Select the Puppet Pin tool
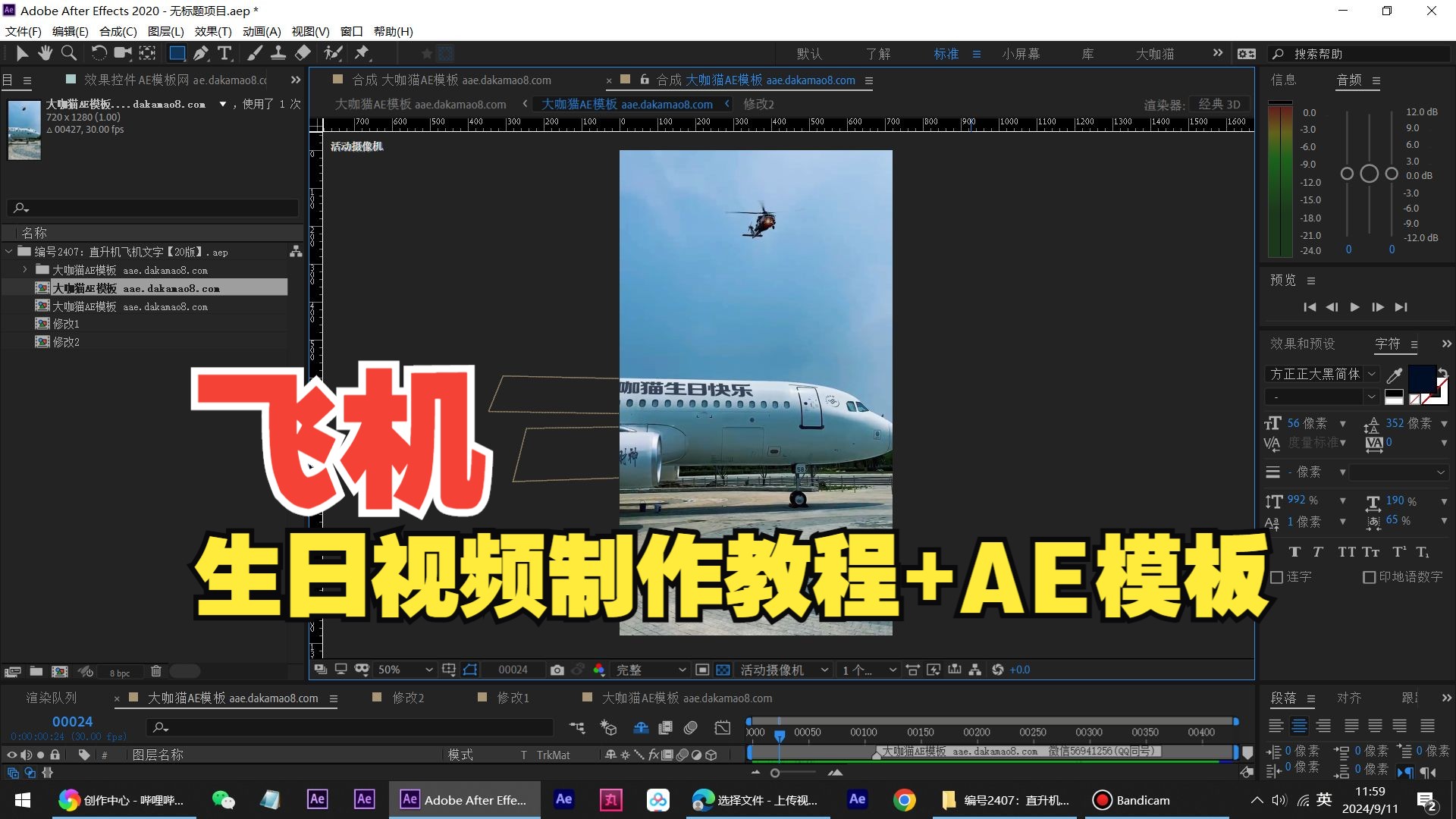Viewport: 1456px width, 819px height. pos(362,53)
